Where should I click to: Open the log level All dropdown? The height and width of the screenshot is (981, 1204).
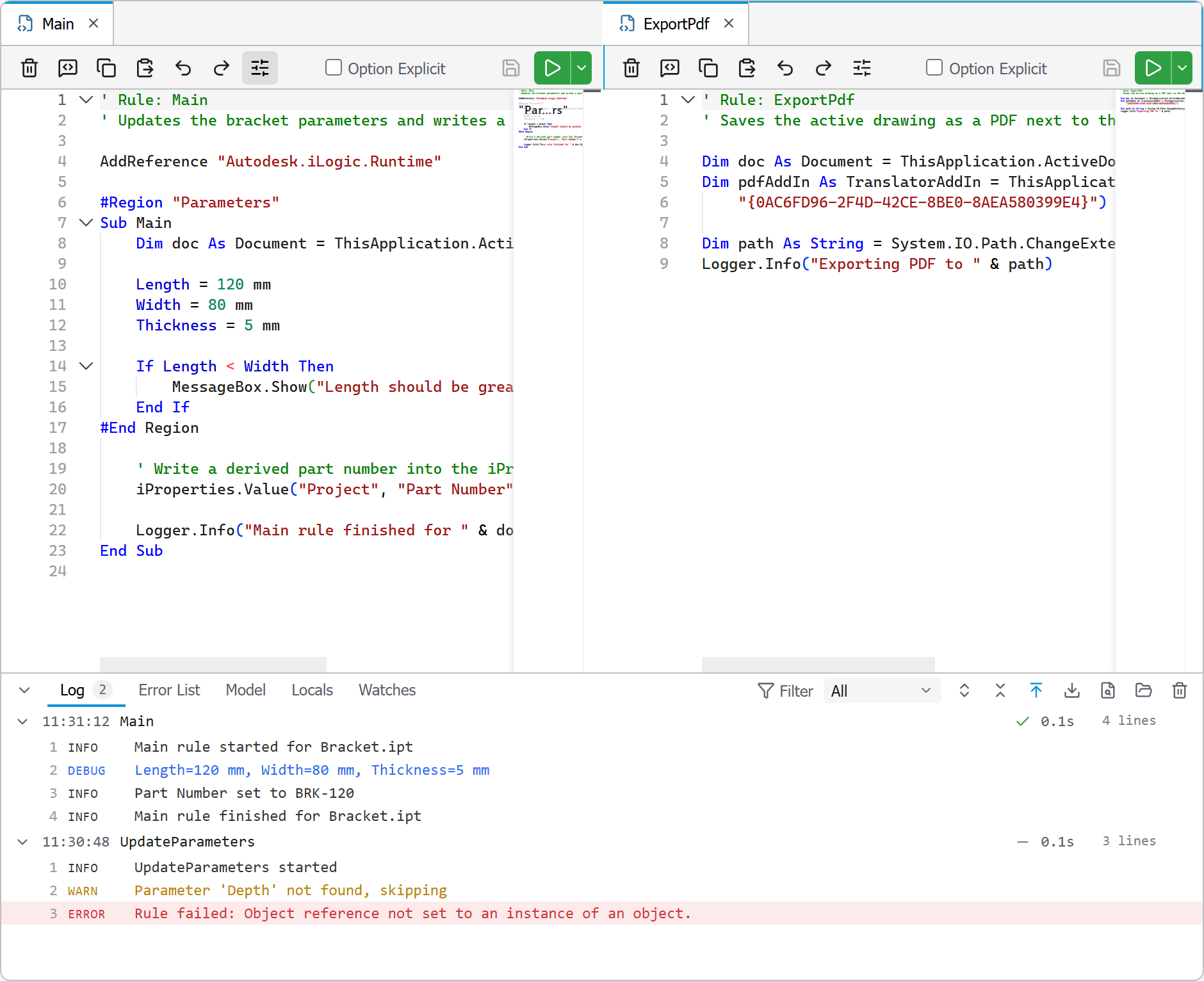coord(881,691)
